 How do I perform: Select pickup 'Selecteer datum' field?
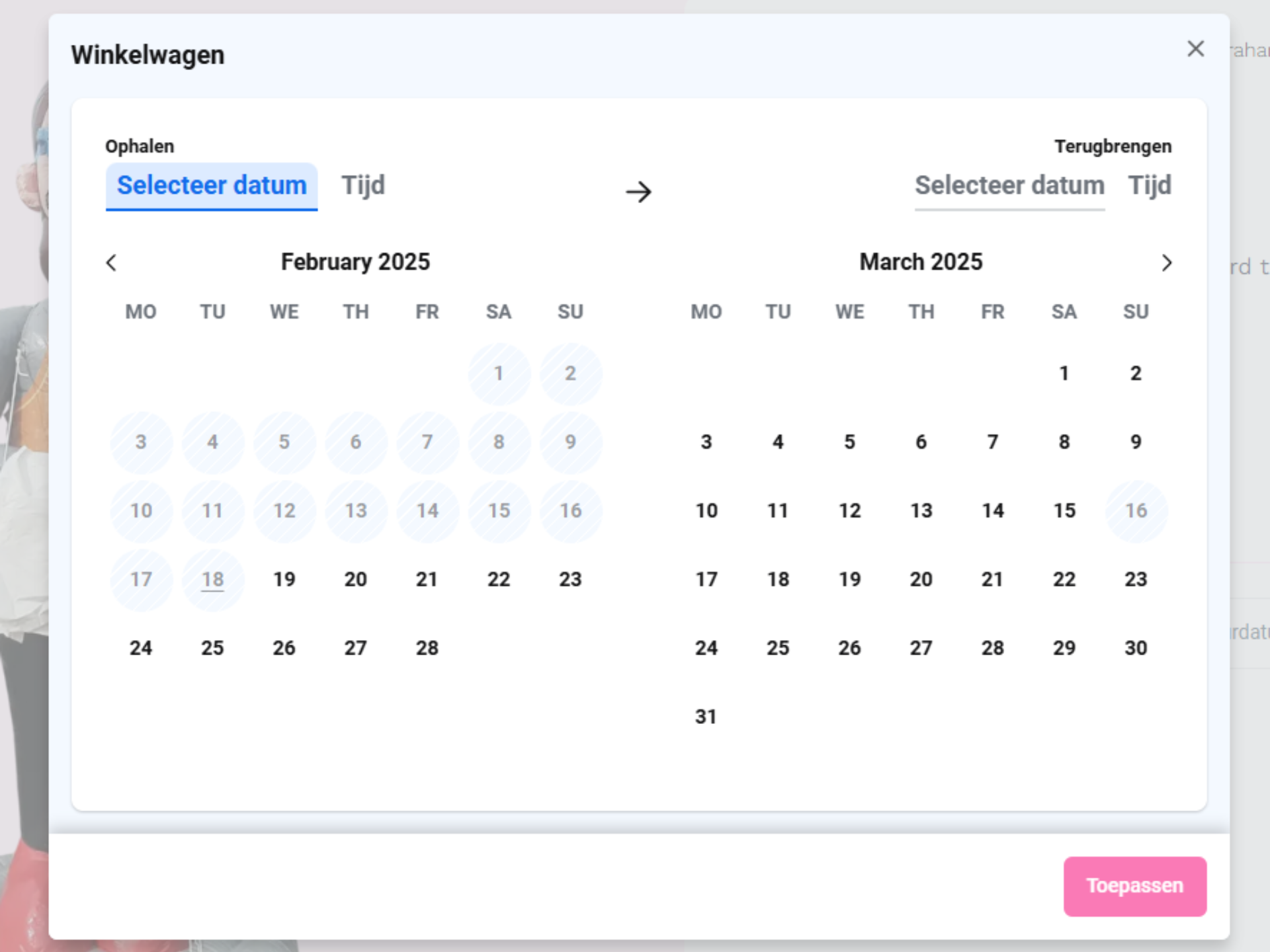click(212, 186)
